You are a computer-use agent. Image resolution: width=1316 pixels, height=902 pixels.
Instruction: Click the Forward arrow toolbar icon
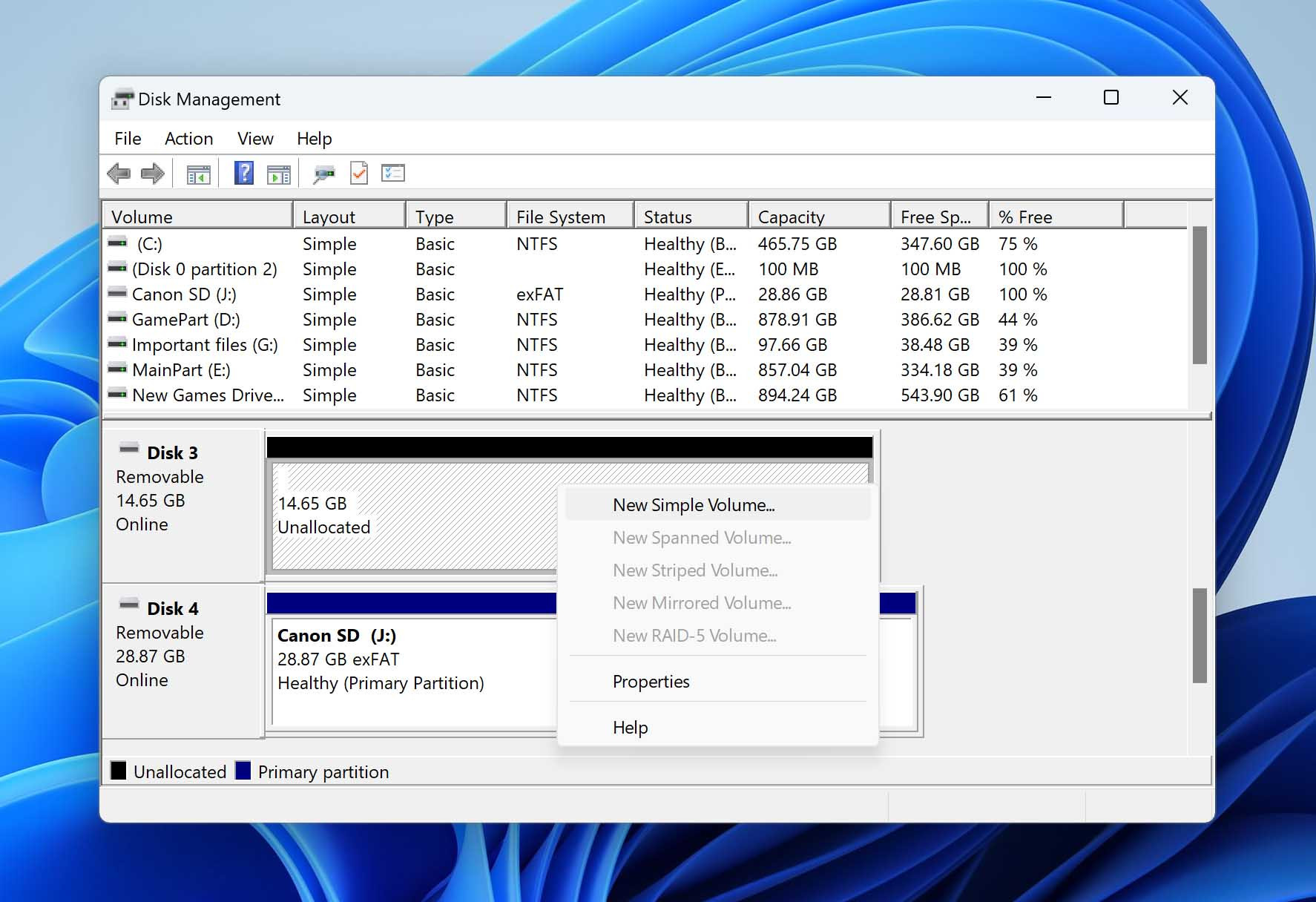(153, 174)
